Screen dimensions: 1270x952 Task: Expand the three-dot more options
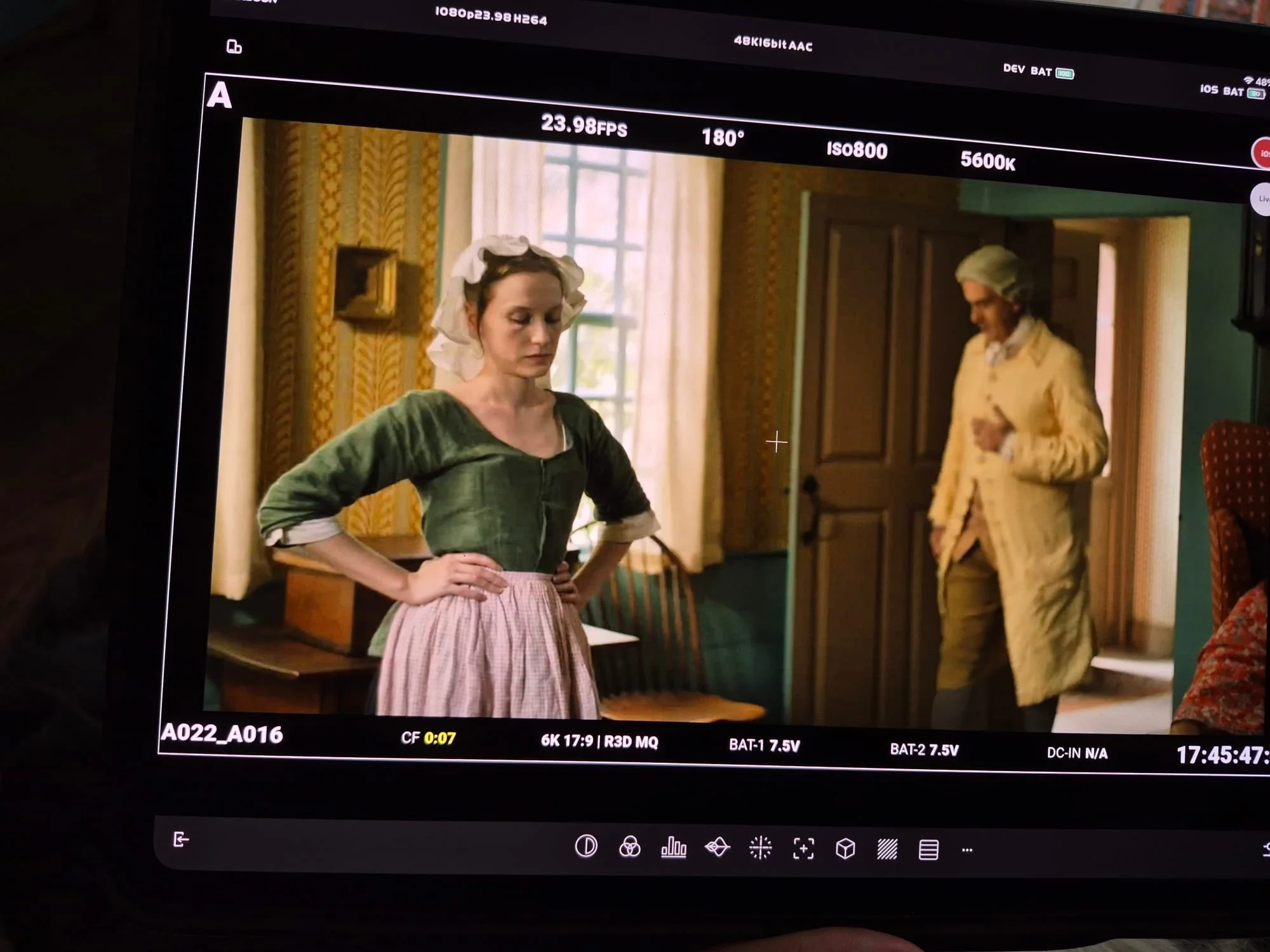point(967,850)
